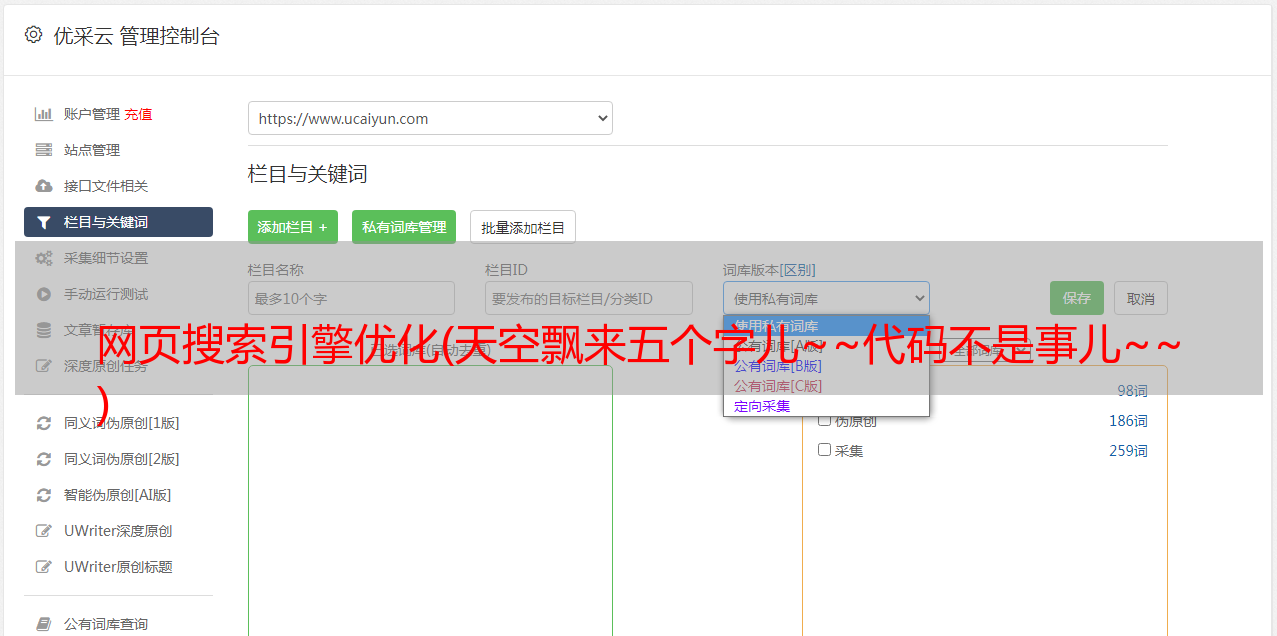This screenshot has width=1277, height=636.
Task: Focus the 栏目ID field (要发布的目标栏目/分类ID)
Action: click(589, 298)
